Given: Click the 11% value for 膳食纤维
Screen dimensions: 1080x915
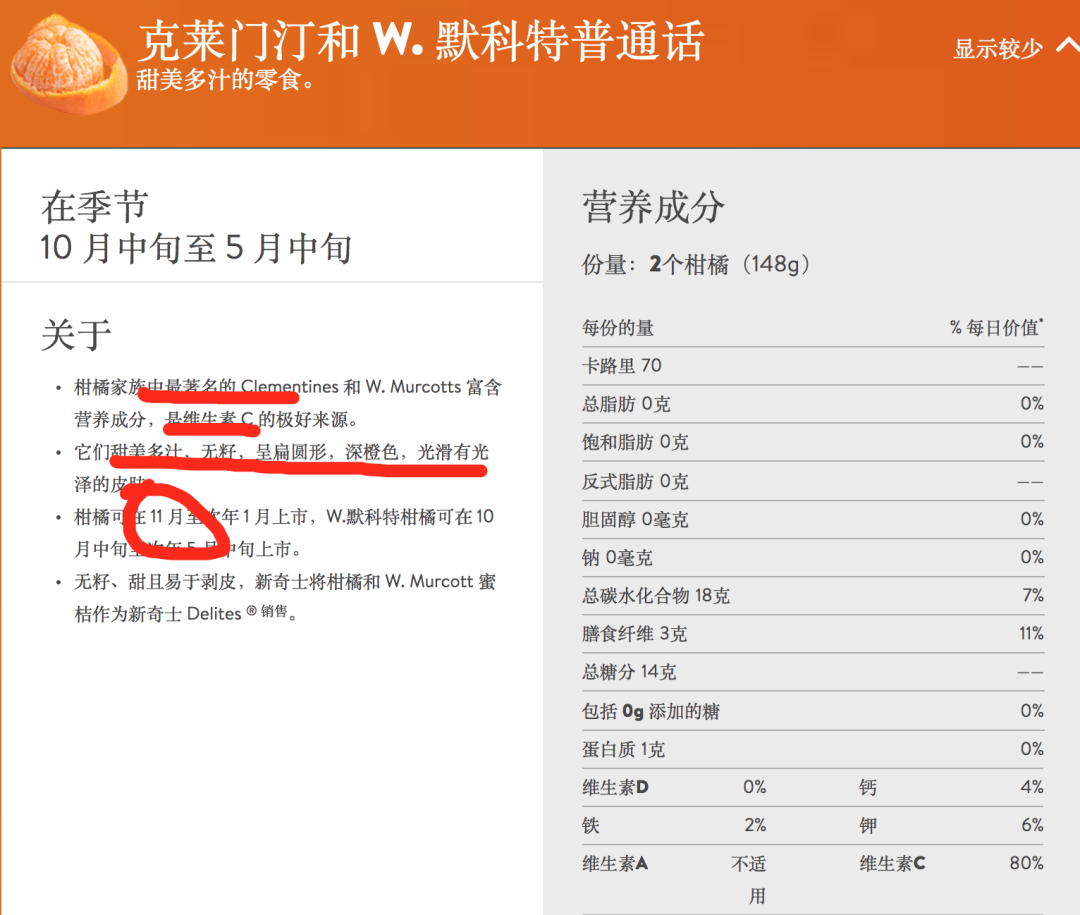Looking at the screenshot, I should (x=1032, y=633).
